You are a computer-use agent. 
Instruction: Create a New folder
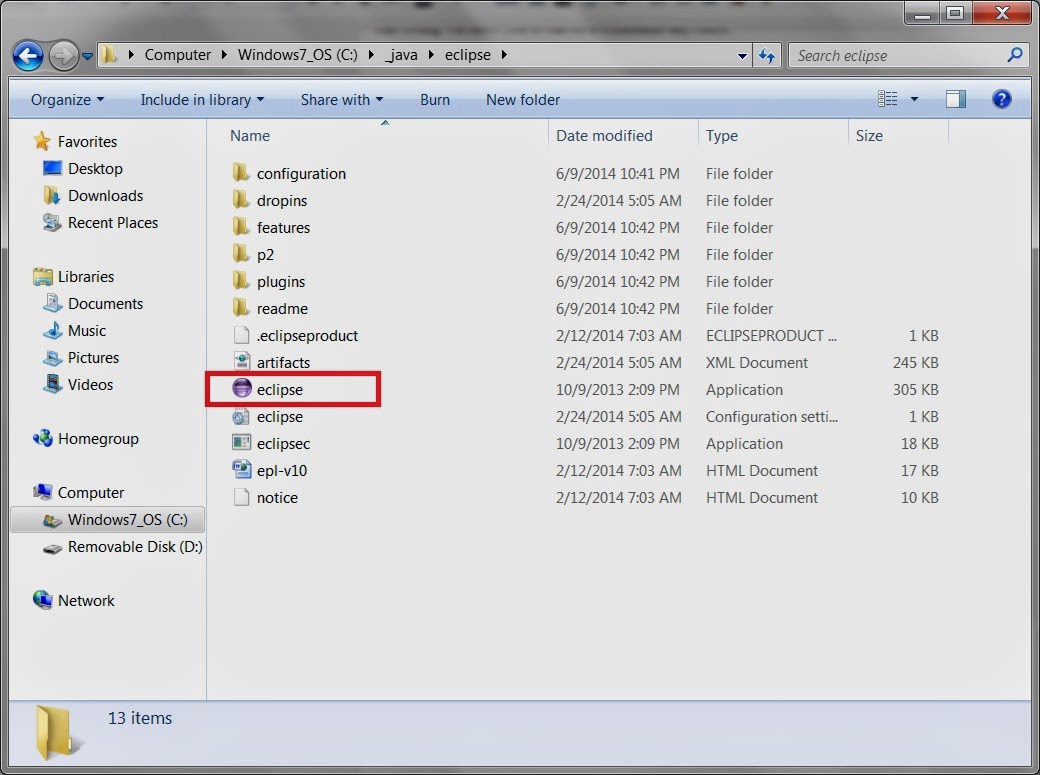pos(522,100)
